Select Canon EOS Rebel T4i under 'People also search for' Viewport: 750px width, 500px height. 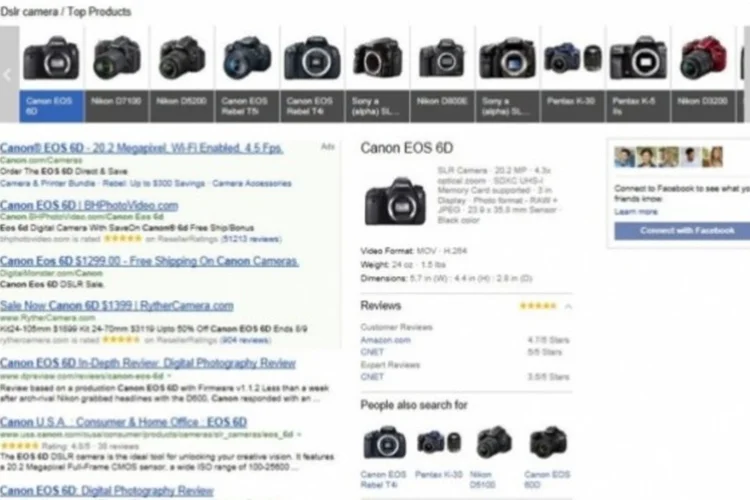[384, 457]
